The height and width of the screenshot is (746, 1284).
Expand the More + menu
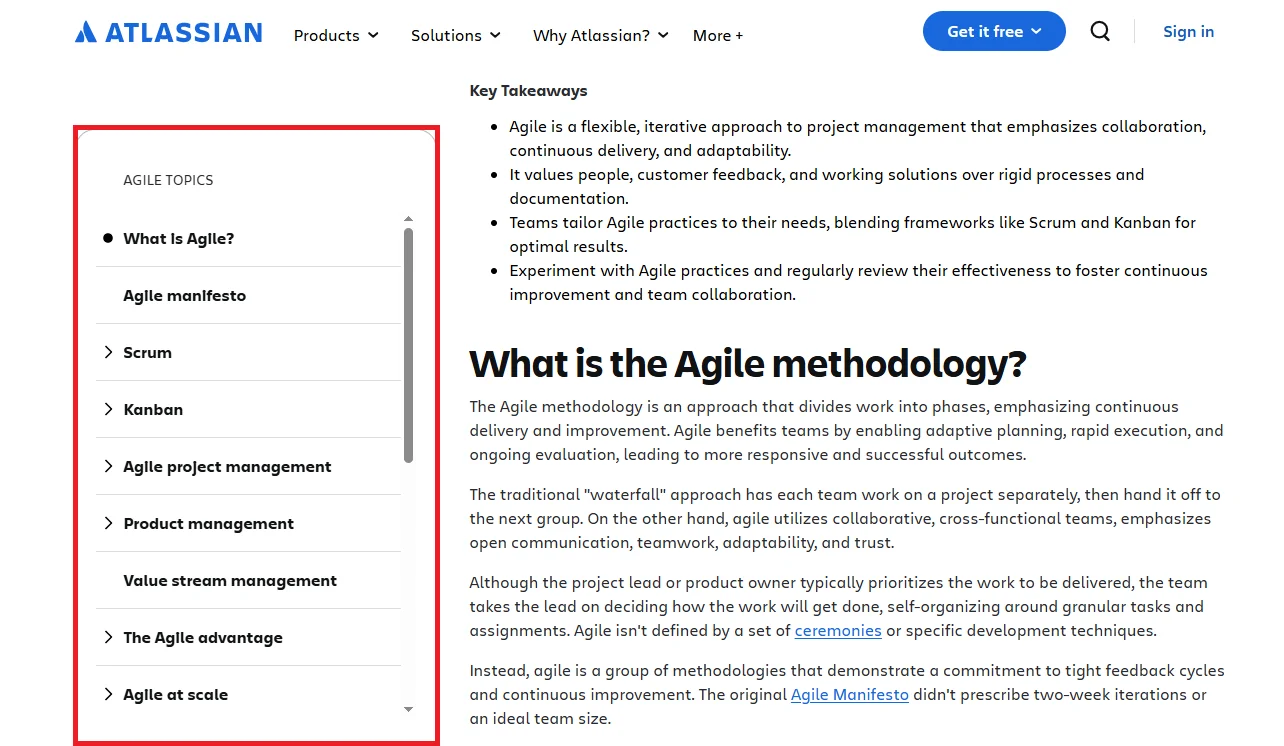coord(718,35)
